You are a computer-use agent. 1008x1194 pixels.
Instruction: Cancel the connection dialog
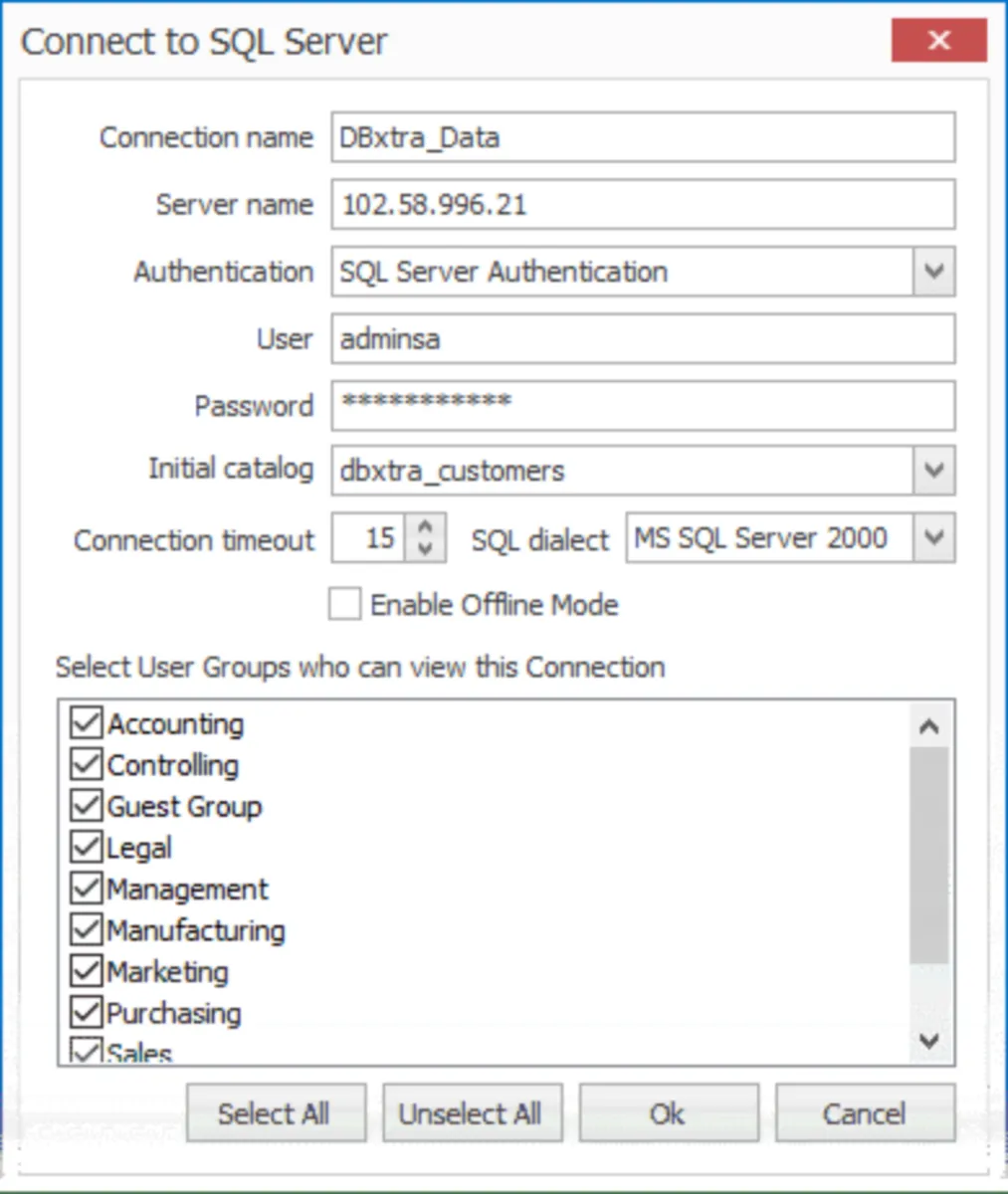pyautogui.click(x=864, y=1113)
